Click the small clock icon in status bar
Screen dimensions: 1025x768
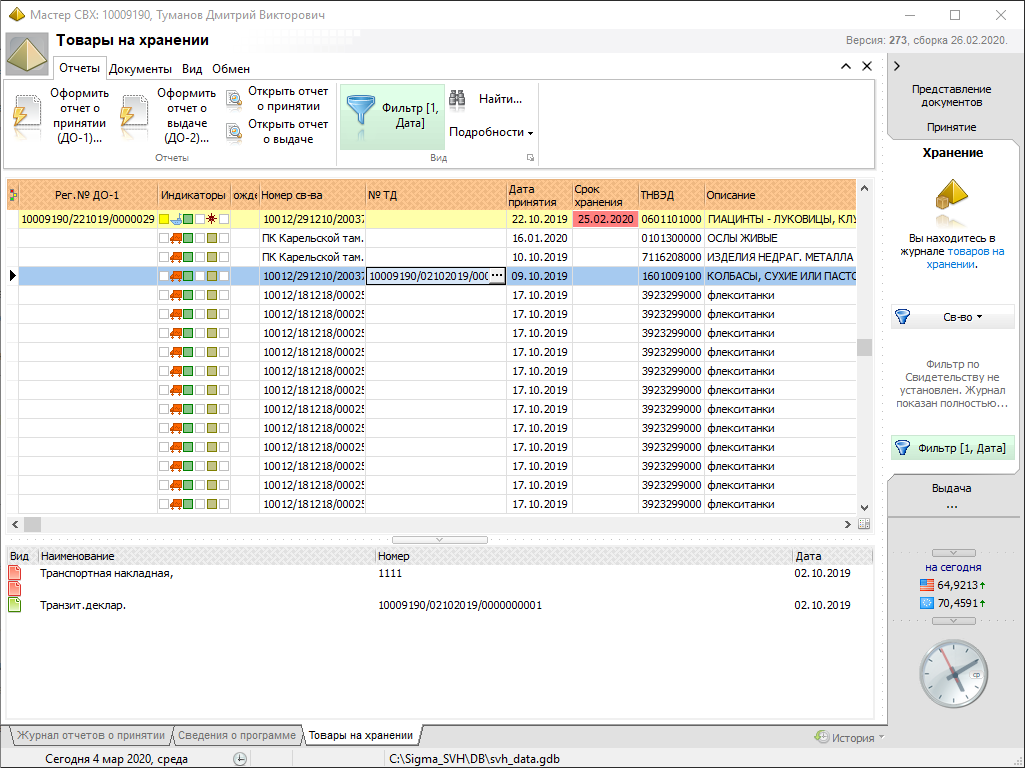[x=240, y=759]
